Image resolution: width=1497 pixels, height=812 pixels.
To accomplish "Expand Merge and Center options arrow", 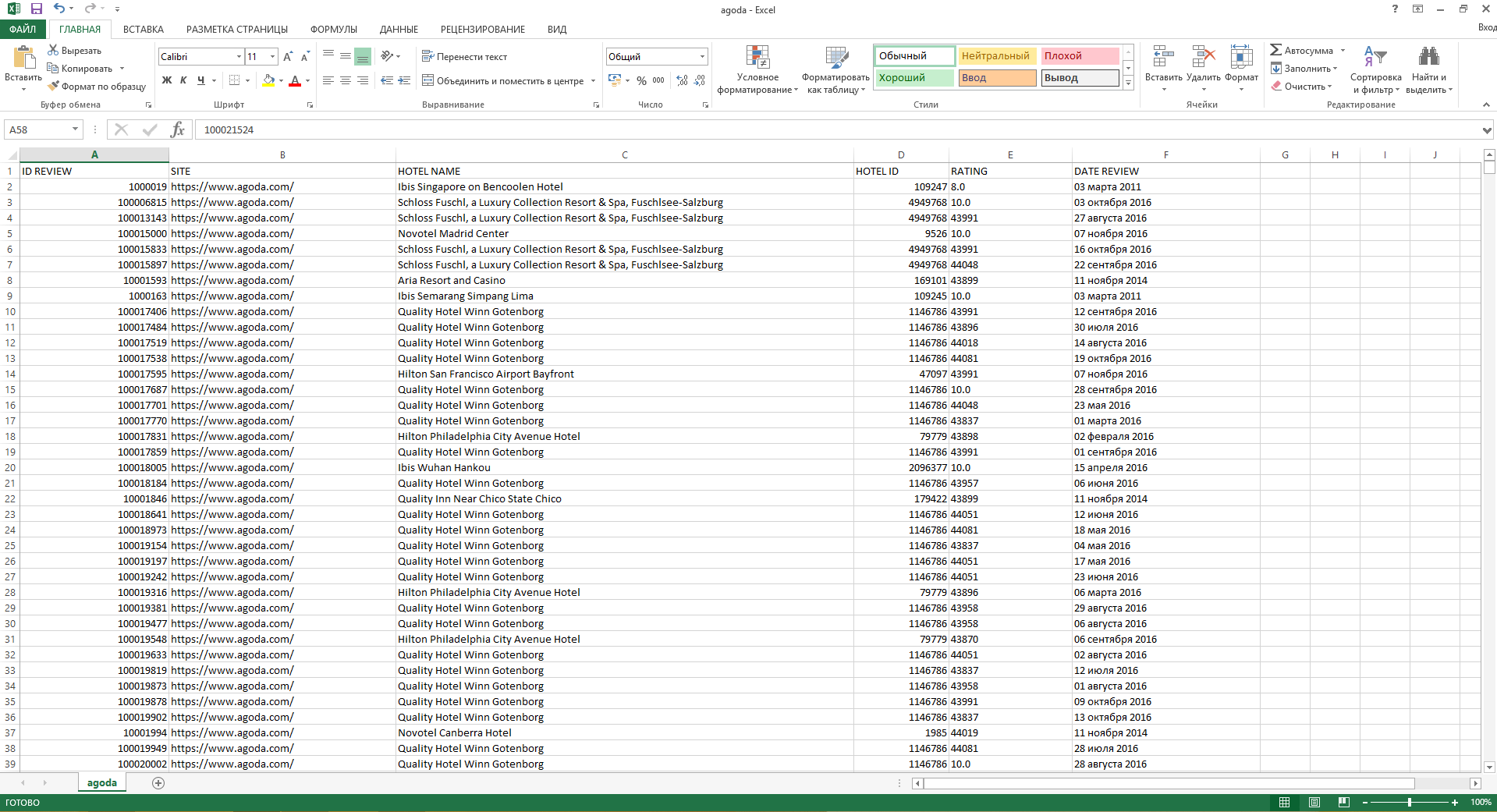I will (x=593, y=80).
